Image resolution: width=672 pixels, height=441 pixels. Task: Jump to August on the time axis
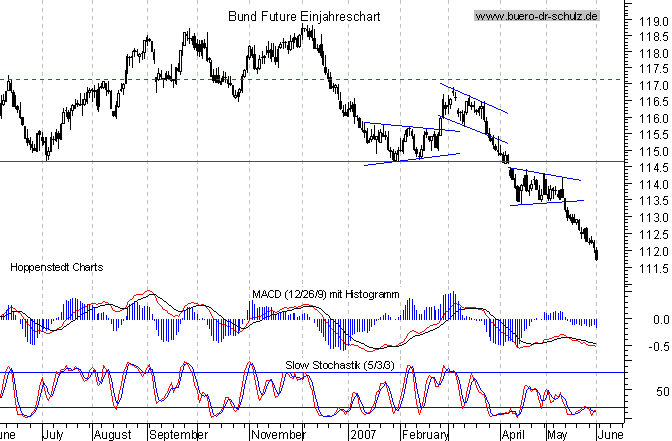point(111,436)
